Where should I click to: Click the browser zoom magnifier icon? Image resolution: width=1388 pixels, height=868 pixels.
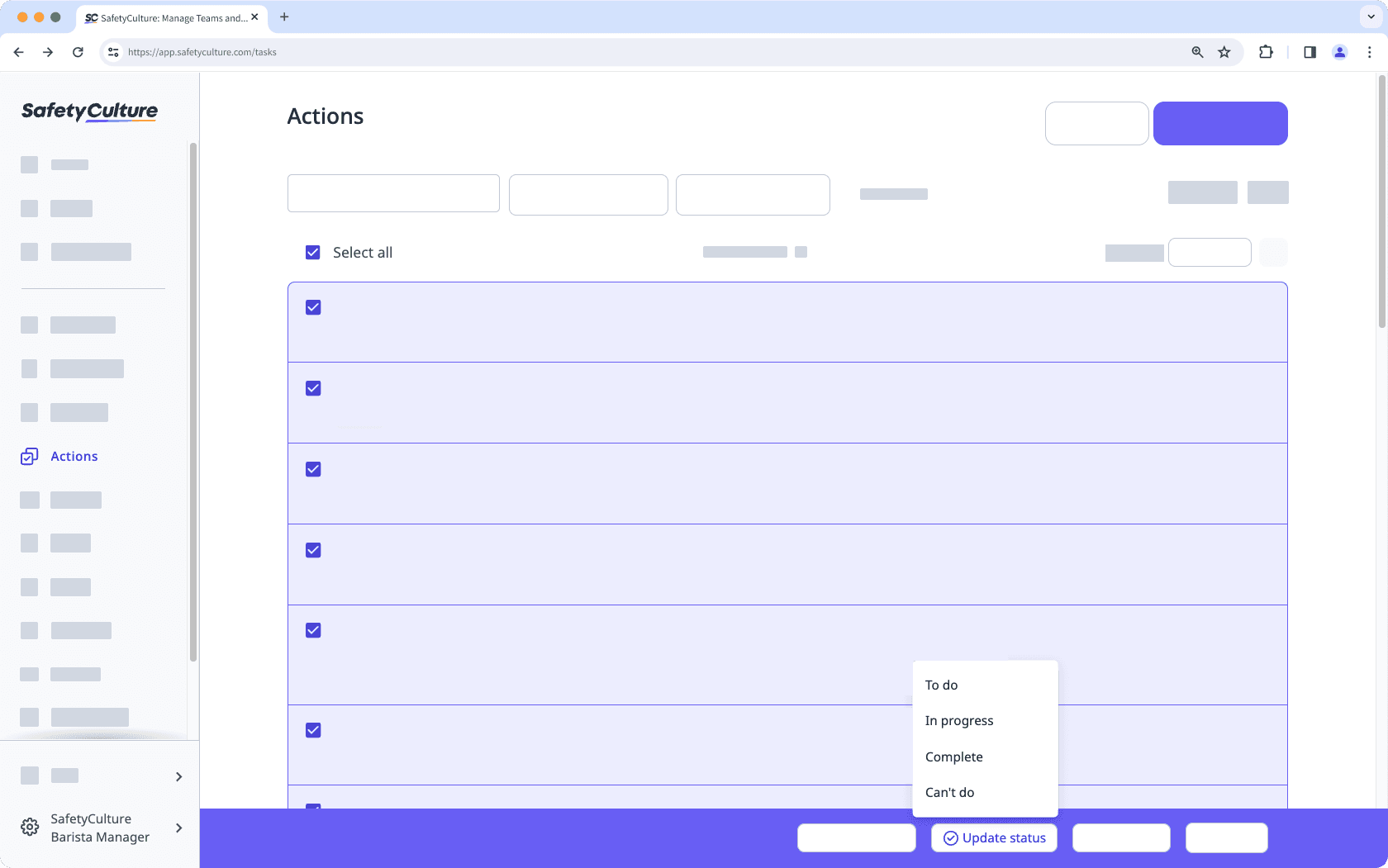[1196, 51]
